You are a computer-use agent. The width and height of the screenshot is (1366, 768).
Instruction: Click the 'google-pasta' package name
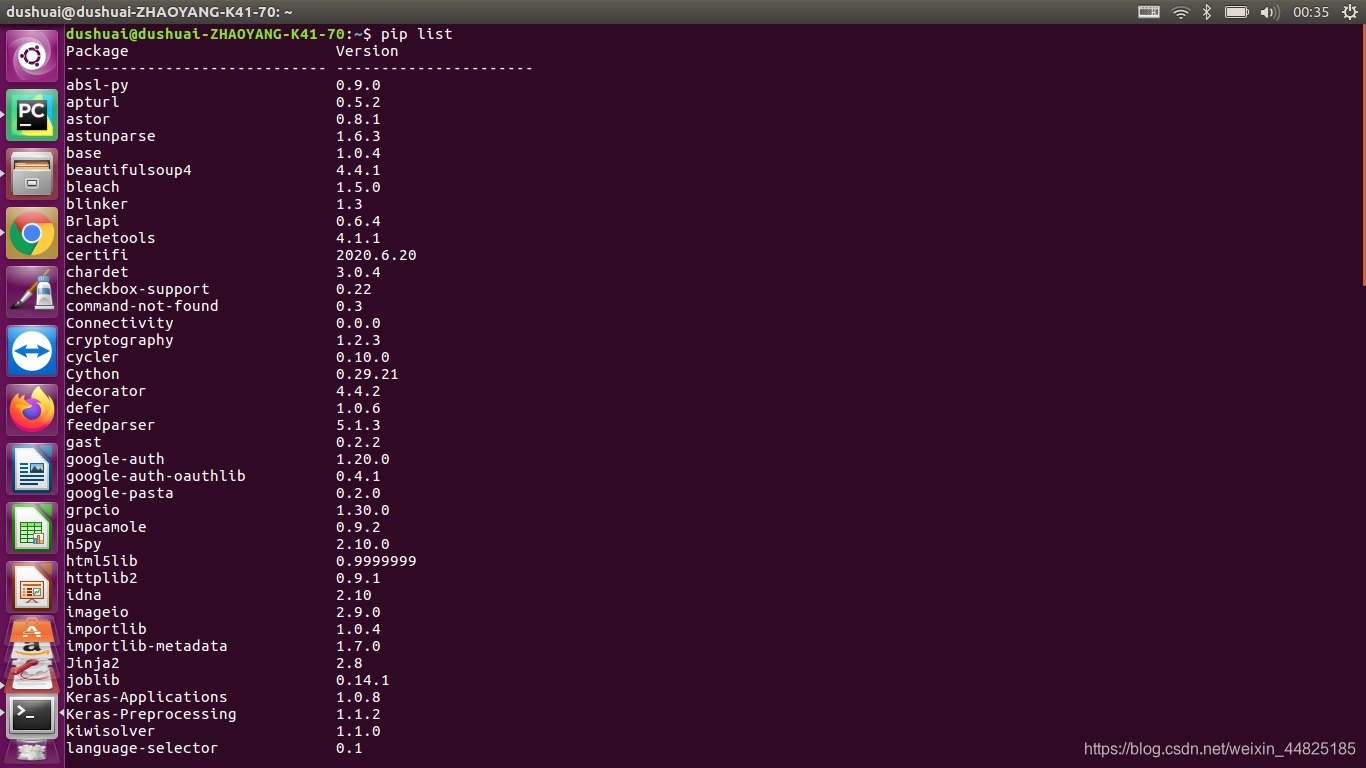(120, 493)
